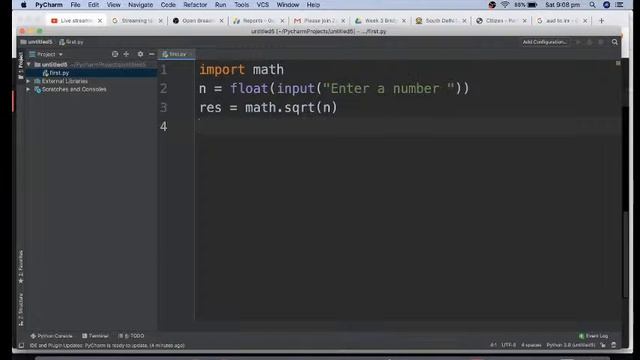Click the Stop icon in PyCharm toolbar
This screenshot has height=360, width=640.
[x=601, y=42]
